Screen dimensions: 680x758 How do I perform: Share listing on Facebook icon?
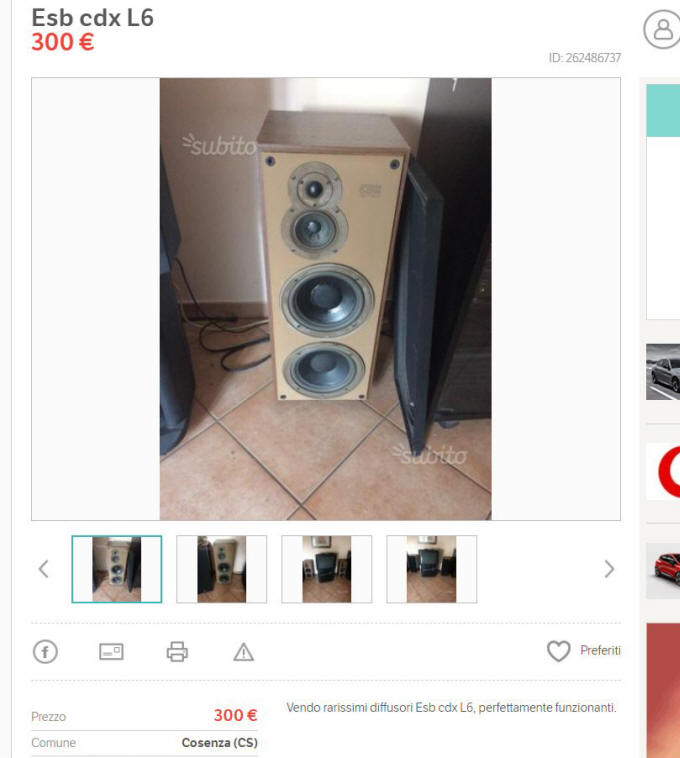click(x=45, y=651)
